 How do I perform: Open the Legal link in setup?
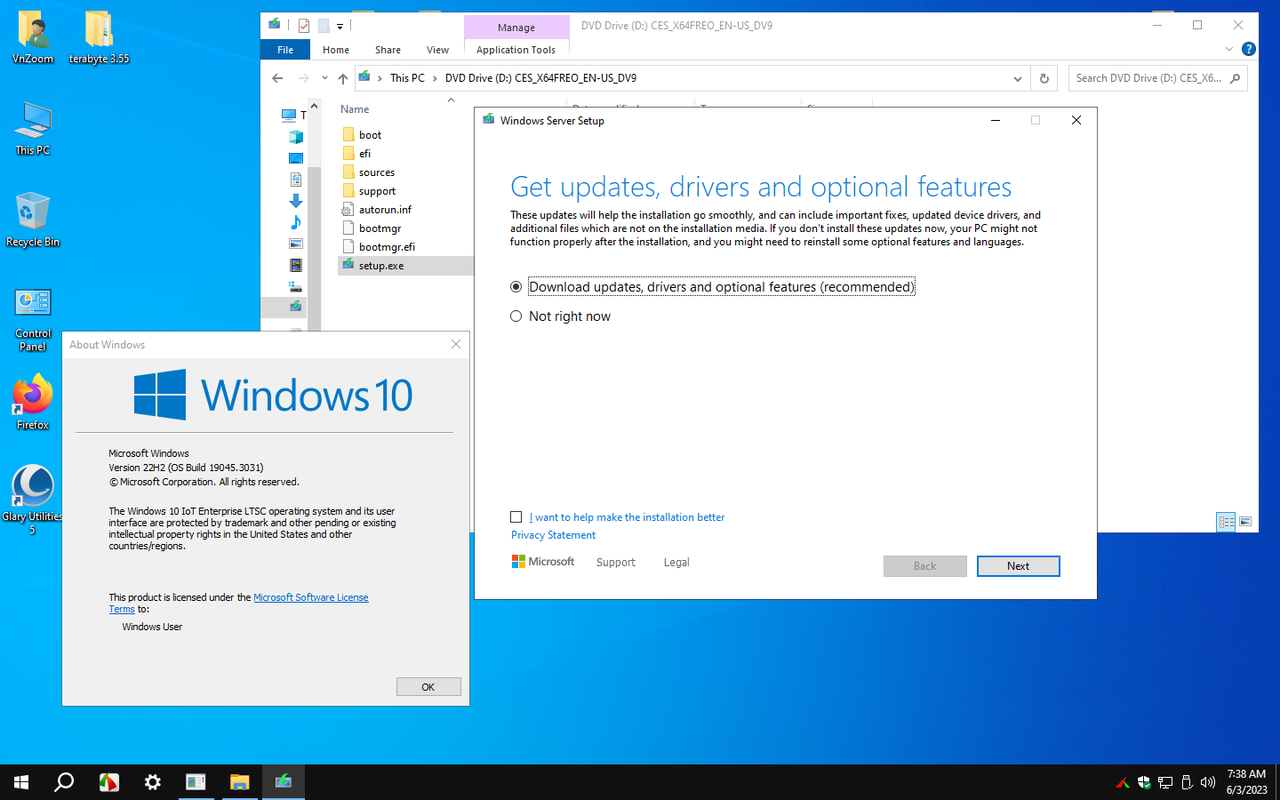(x=677, y=562)
